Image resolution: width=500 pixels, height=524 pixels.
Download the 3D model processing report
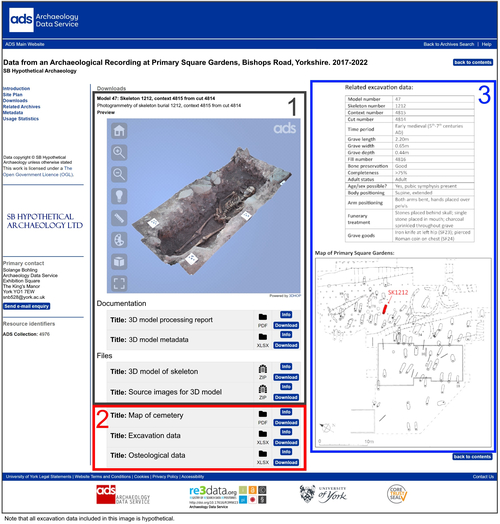[286, 325]
